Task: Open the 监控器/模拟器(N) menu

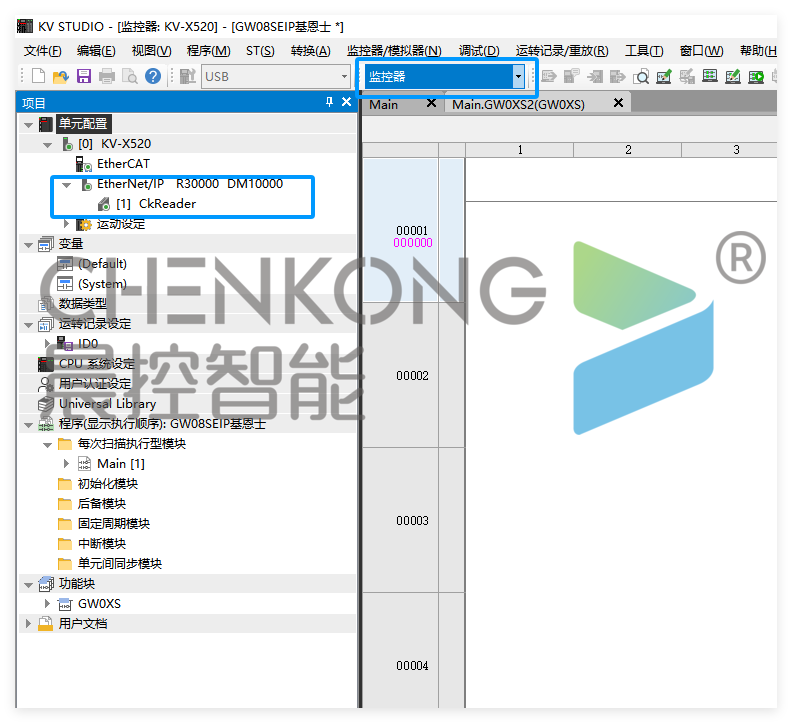Action: click(394, 51)
